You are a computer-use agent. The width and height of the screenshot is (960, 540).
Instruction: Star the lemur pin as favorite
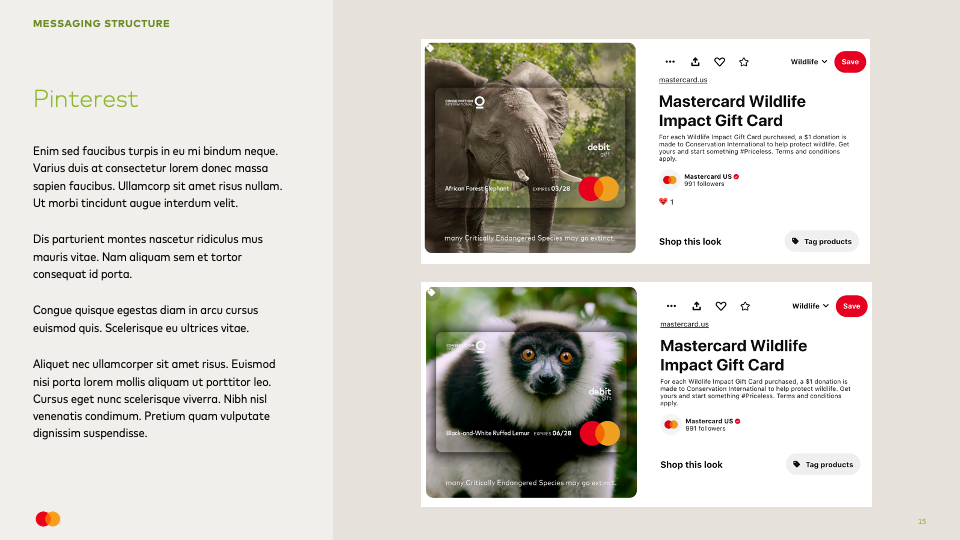click(x=745, y=306)
